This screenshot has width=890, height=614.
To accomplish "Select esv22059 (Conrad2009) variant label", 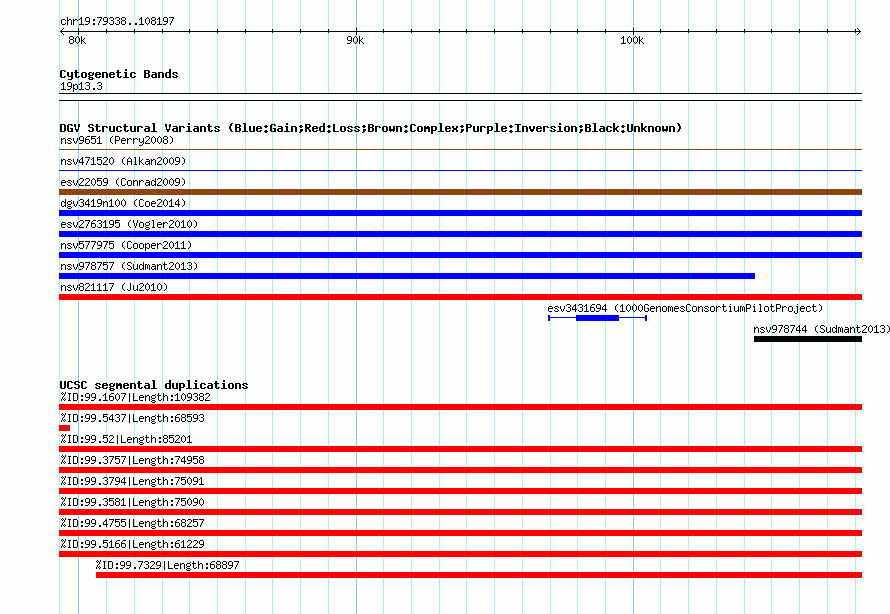I will pyautogui.click(x=123, y=182).
